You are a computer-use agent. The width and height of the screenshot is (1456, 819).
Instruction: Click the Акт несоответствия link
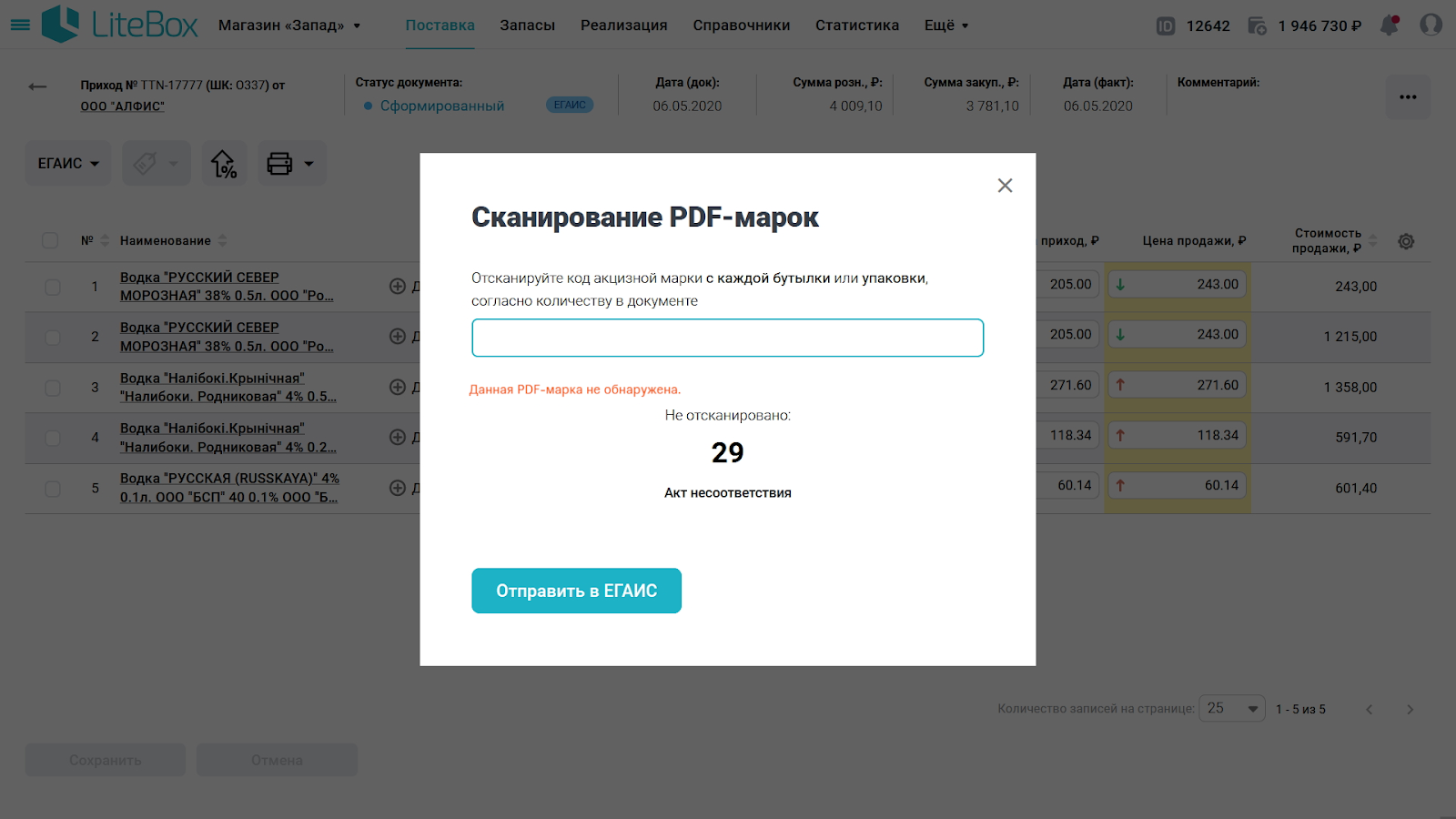click(x=728, y=493)
